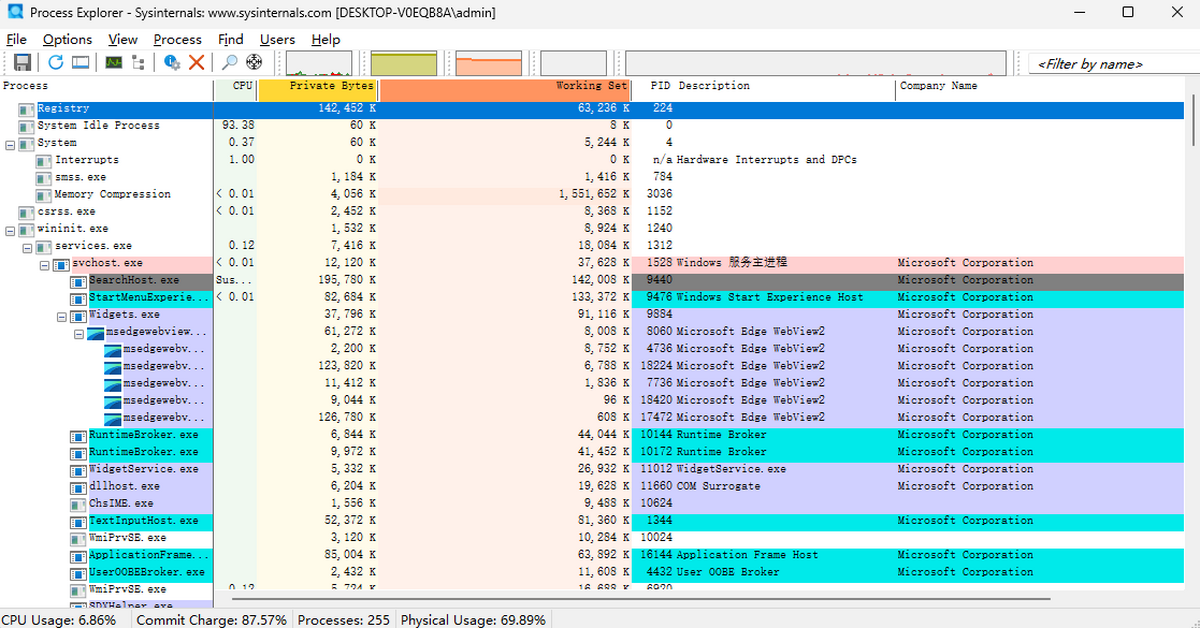Sort by the Process column header
This screenshot has height=628, width=1200.
coord(107,87)
